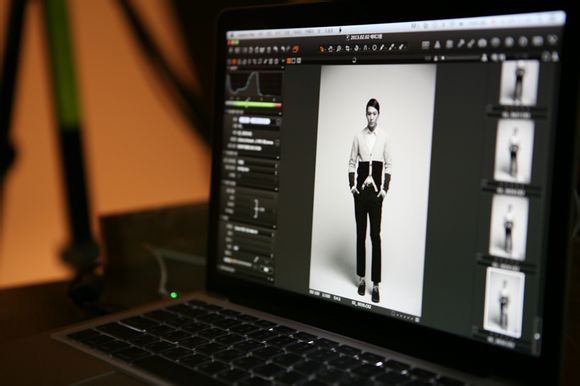Screen dimensions: 580x386
Task: Select the hand pan cursor tool
Action: [331, 49]
